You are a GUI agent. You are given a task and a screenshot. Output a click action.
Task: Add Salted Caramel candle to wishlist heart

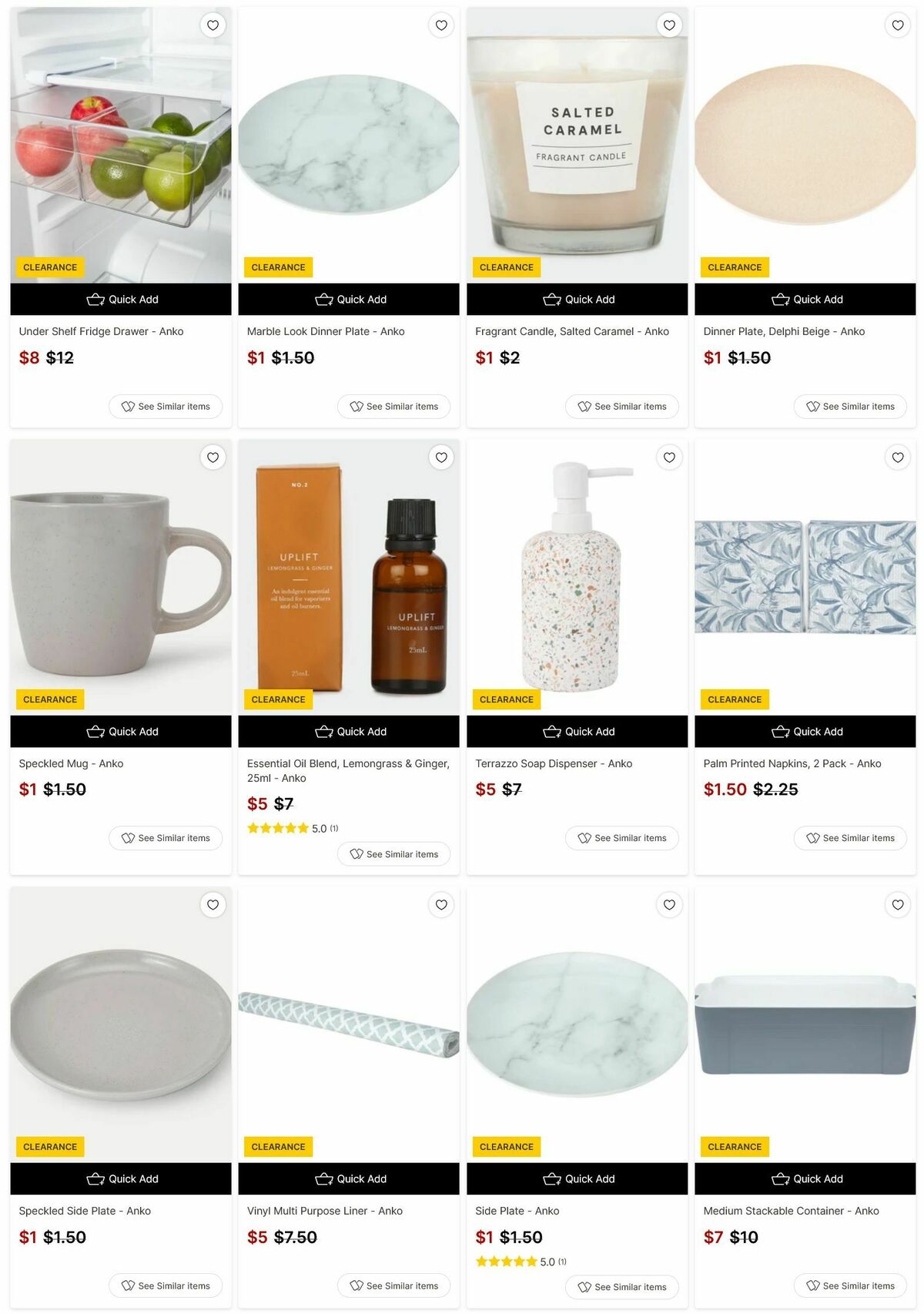670,25
